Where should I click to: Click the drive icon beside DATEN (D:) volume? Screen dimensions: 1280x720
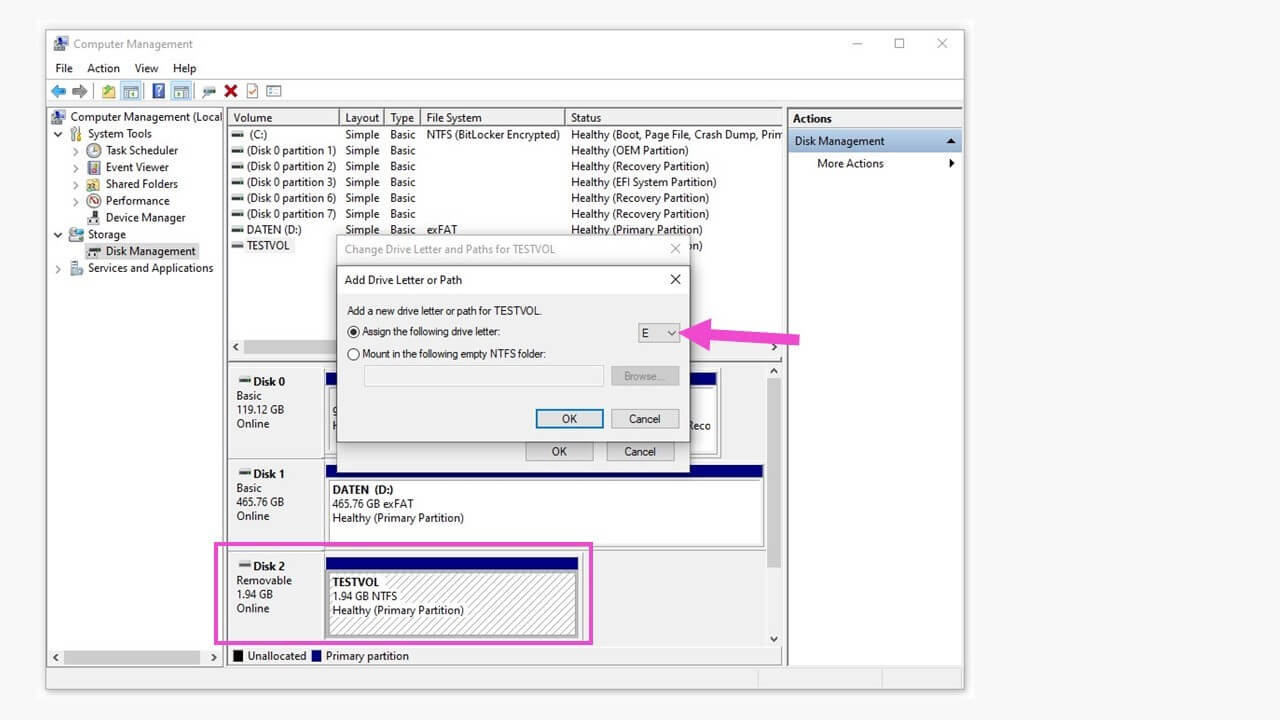[x=237, y=230]
